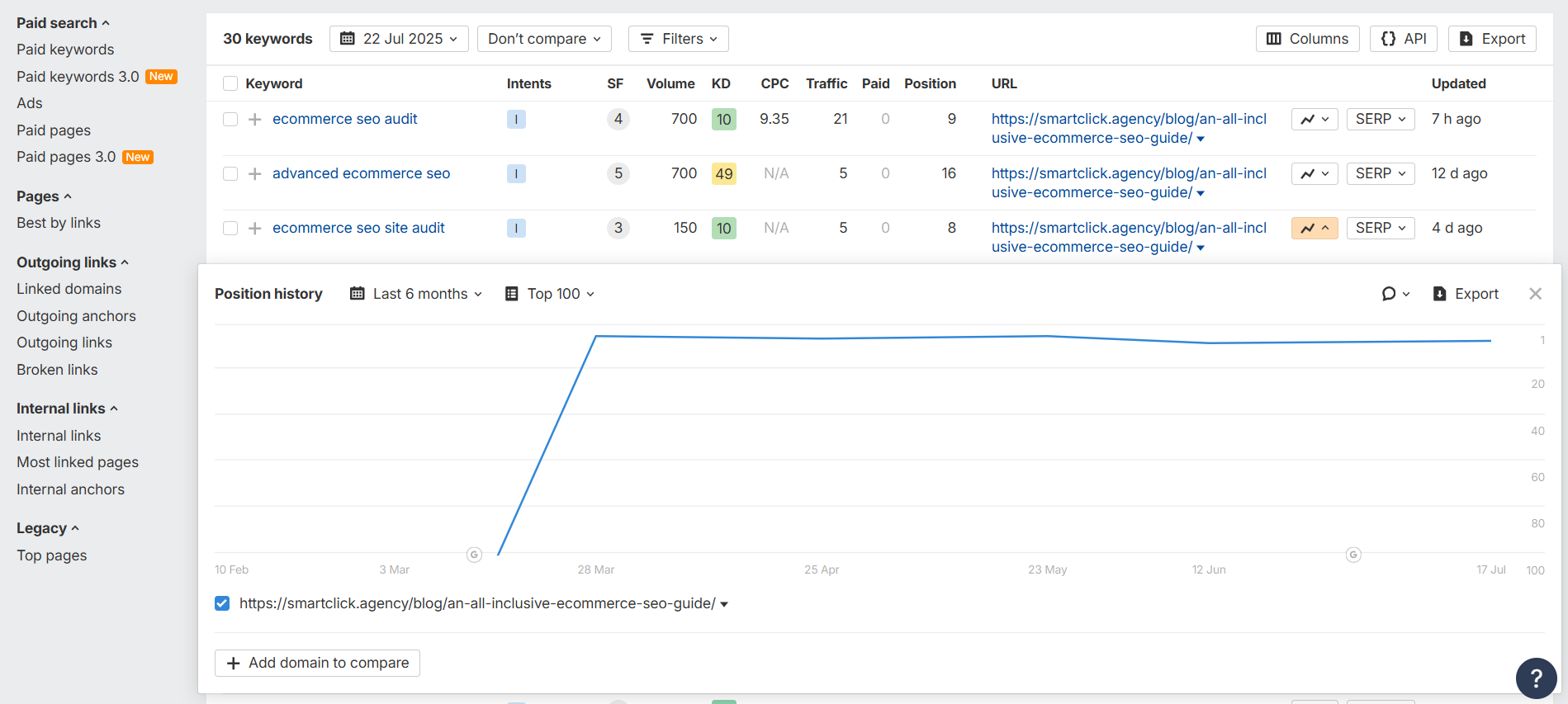
Task: Open position chart for advanced ecommerce seo
Action: click(x=1315, y=173)
